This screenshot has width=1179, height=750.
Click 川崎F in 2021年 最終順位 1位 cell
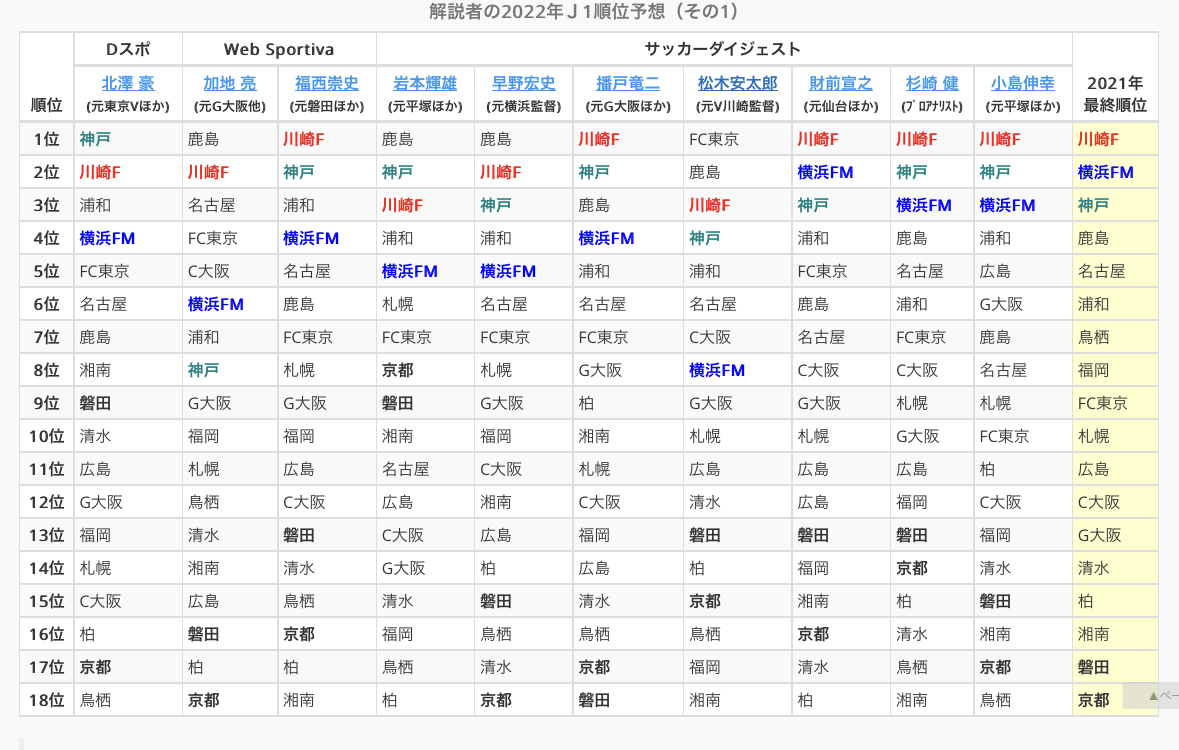(x=1098, y=139)
